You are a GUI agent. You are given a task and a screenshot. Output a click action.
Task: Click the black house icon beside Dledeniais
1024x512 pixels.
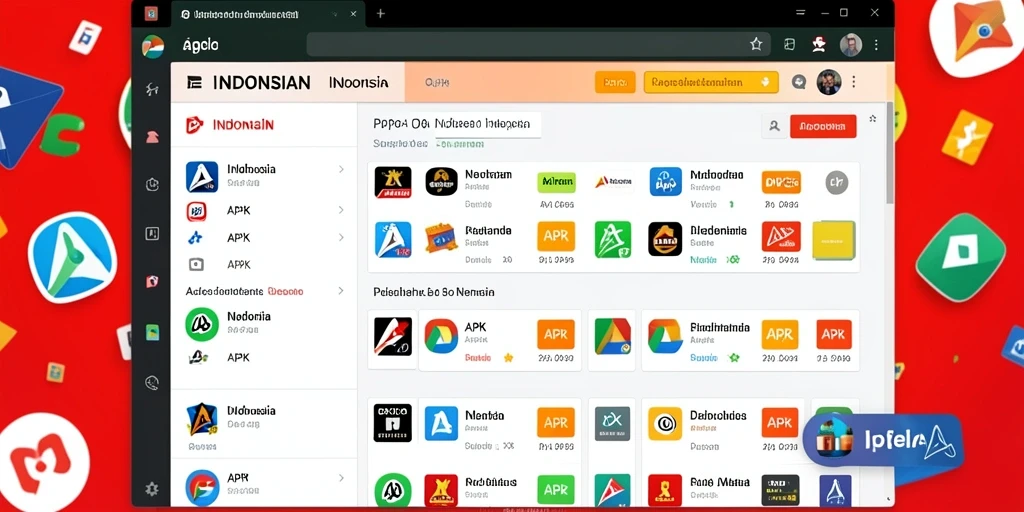665,239
